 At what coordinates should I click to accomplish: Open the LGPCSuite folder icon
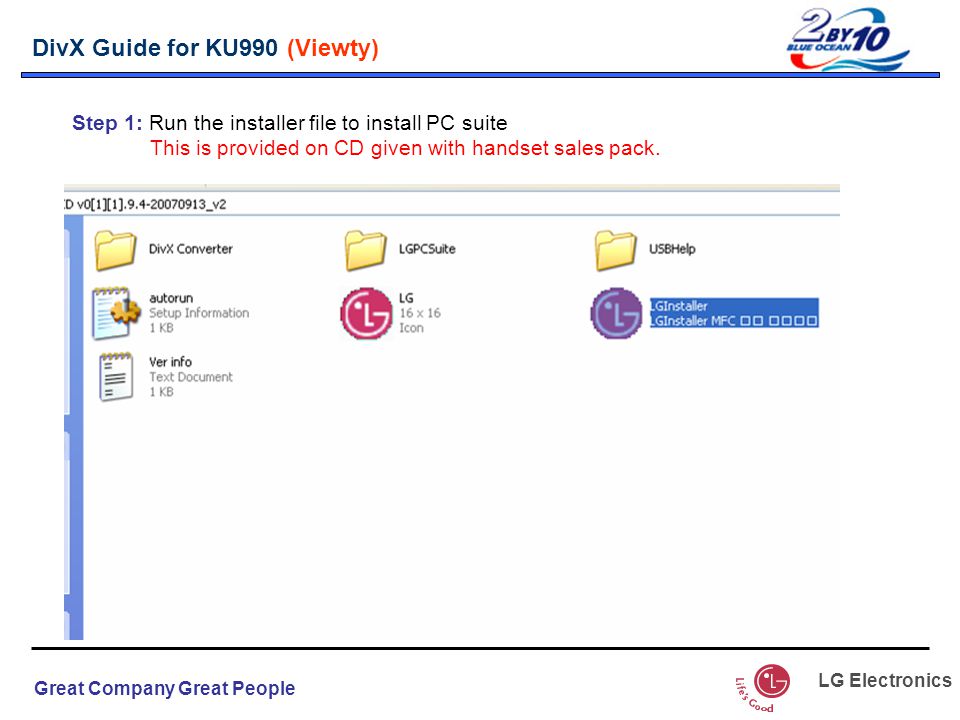[365, 250]
